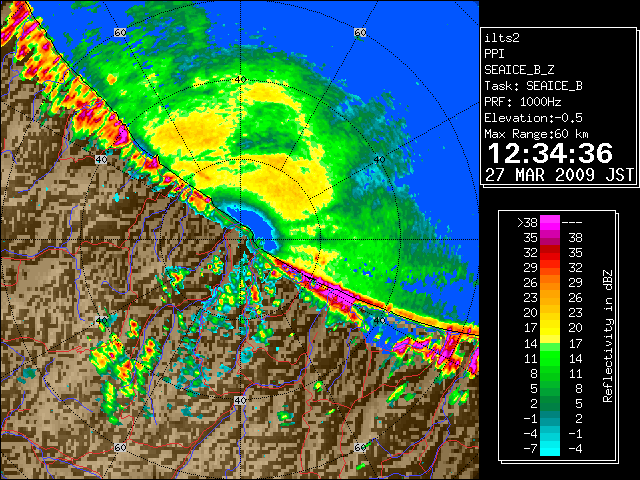Select the 'Task: SEAICE_B' line
The width and height of the screenshot is (640, 480).
(533, 86)
